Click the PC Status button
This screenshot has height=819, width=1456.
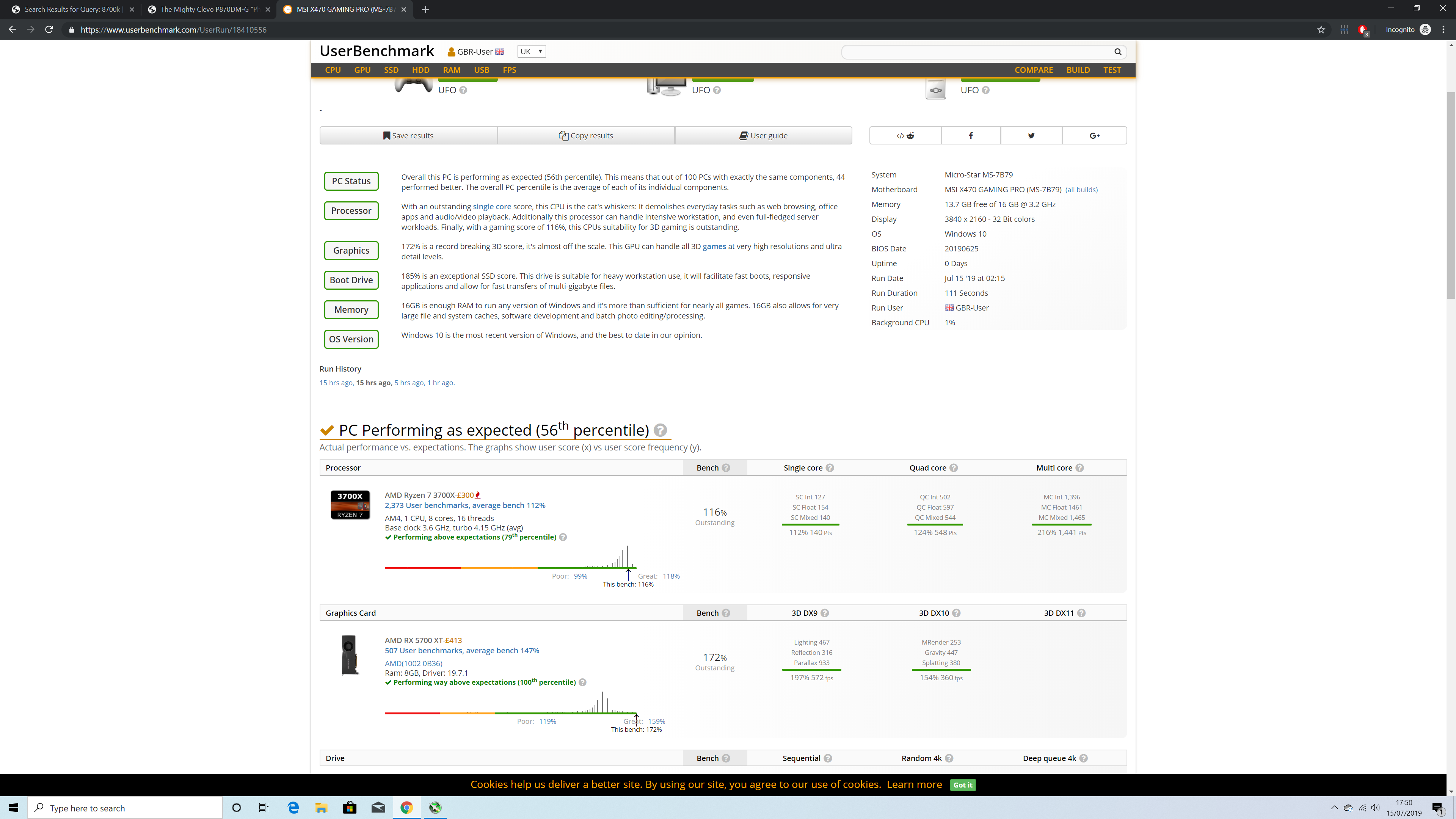pos(351,182)
